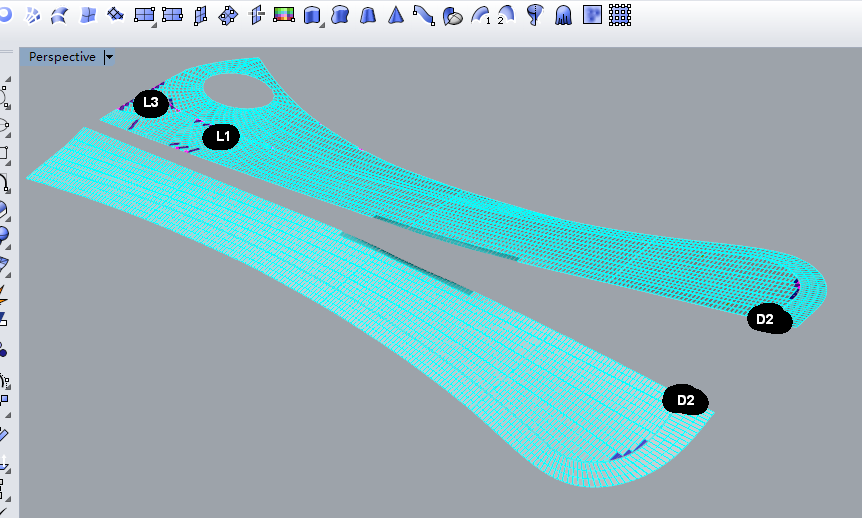Click the L3 label marker
The image size is (862, 518).
[151, 103]
